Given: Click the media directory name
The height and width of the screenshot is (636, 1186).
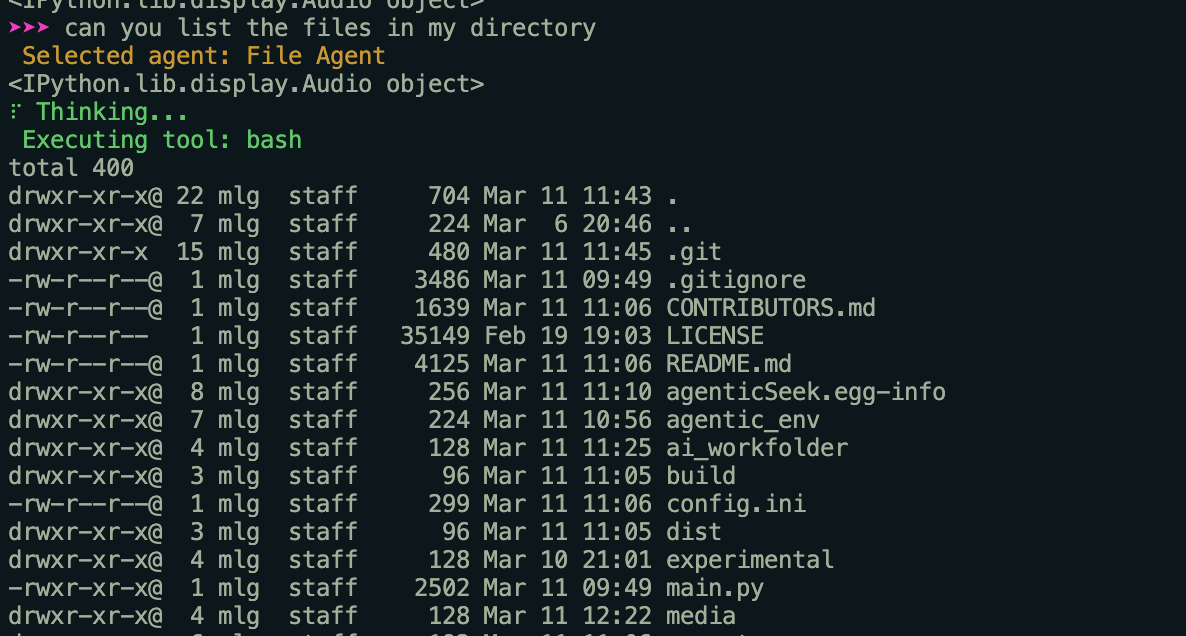Looking at the screenshot, I should coord(701,616).
